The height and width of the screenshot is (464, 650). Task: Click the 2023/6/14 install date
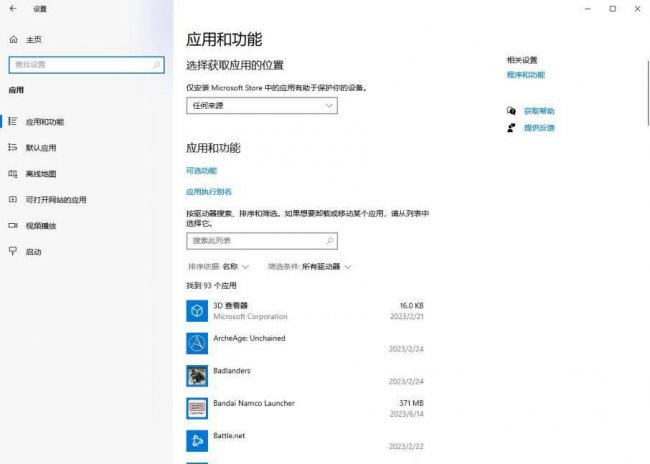tap(406, 414)
